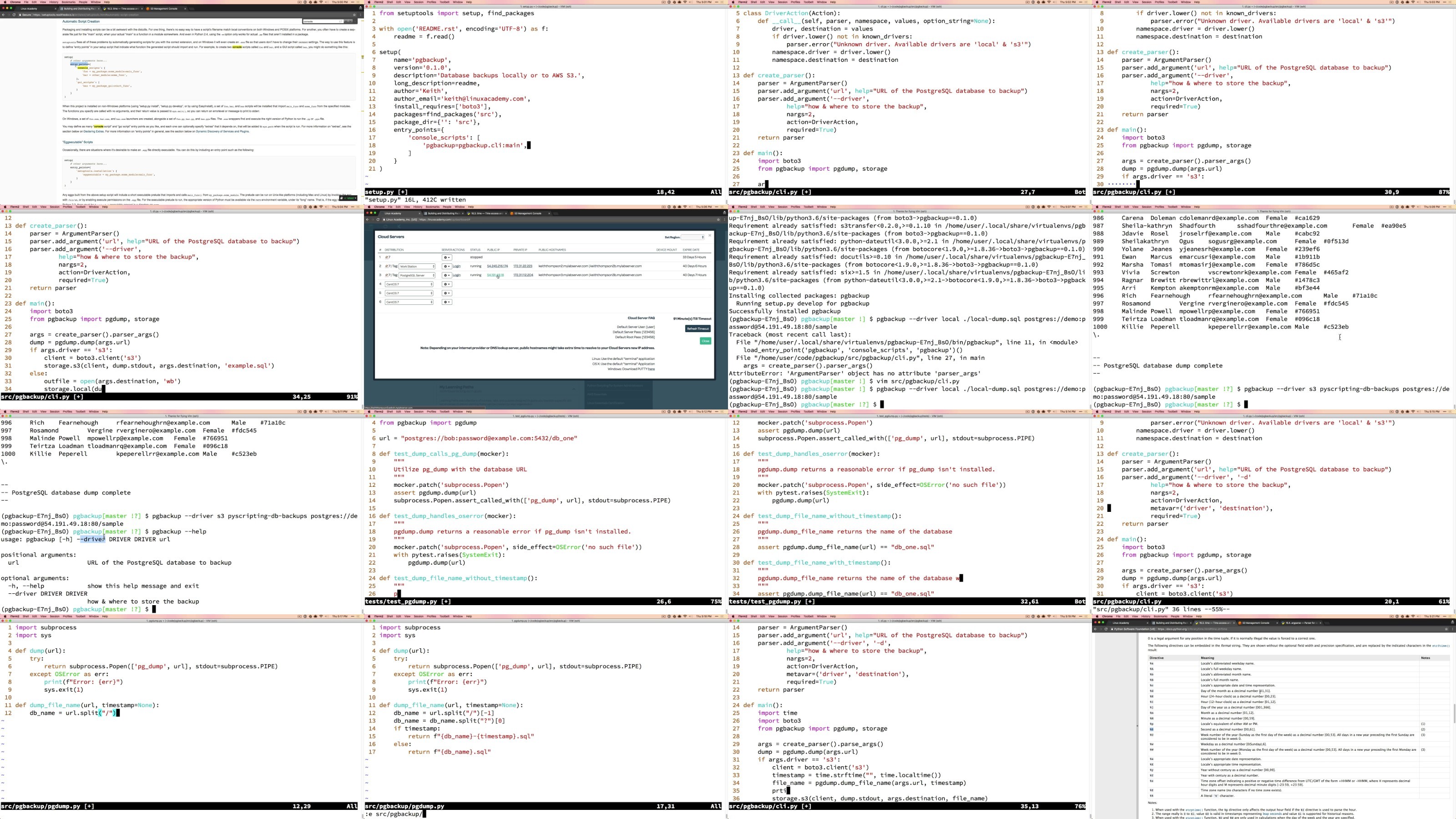Click the 'usage: pgbackup [-h] --driver' help line
This screenshot has height=819, width=1456.
pos(86,539)
